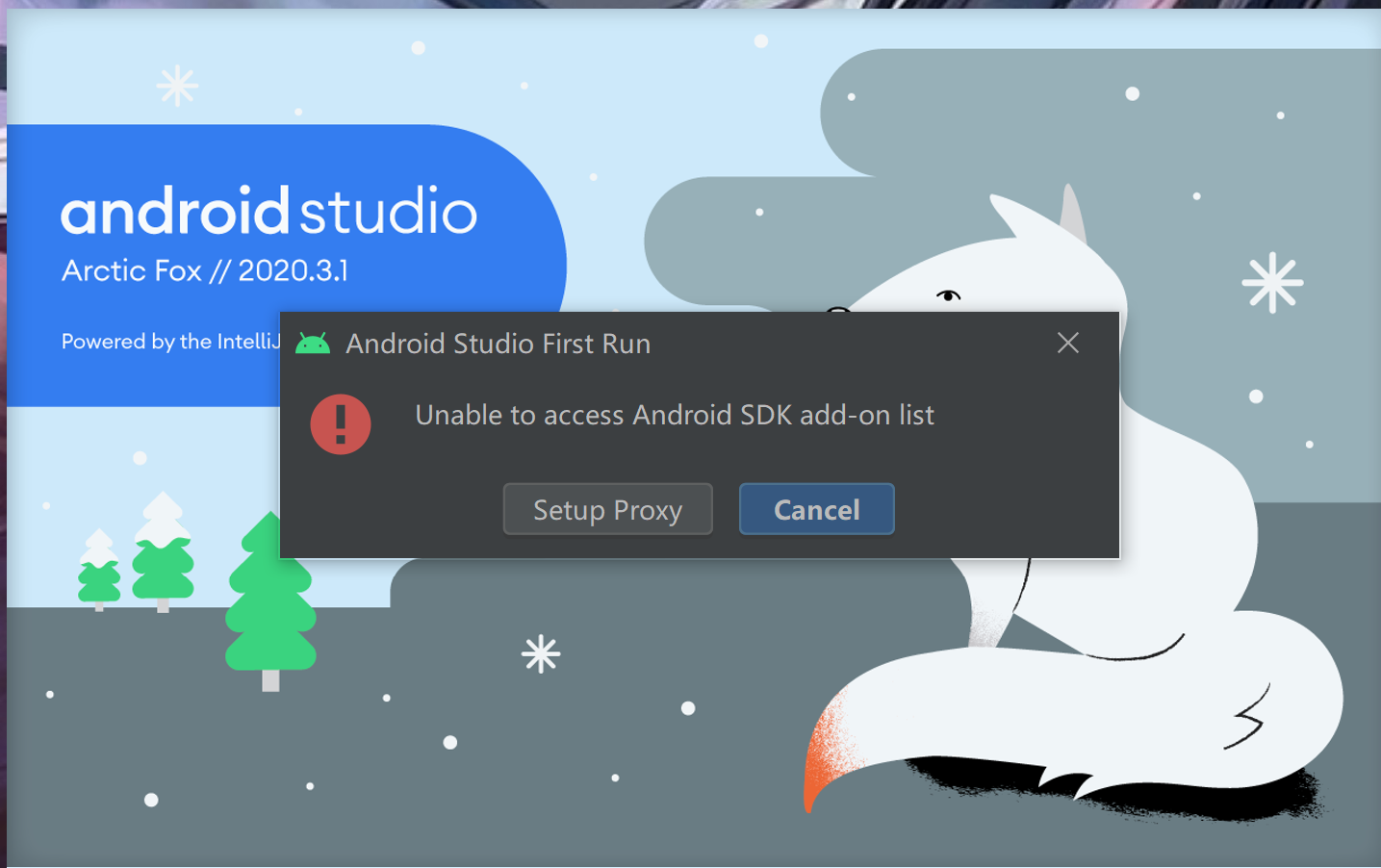The image size is (1381, 868).
Task: Open the Setup Proxy dialog
Action: 607,509
